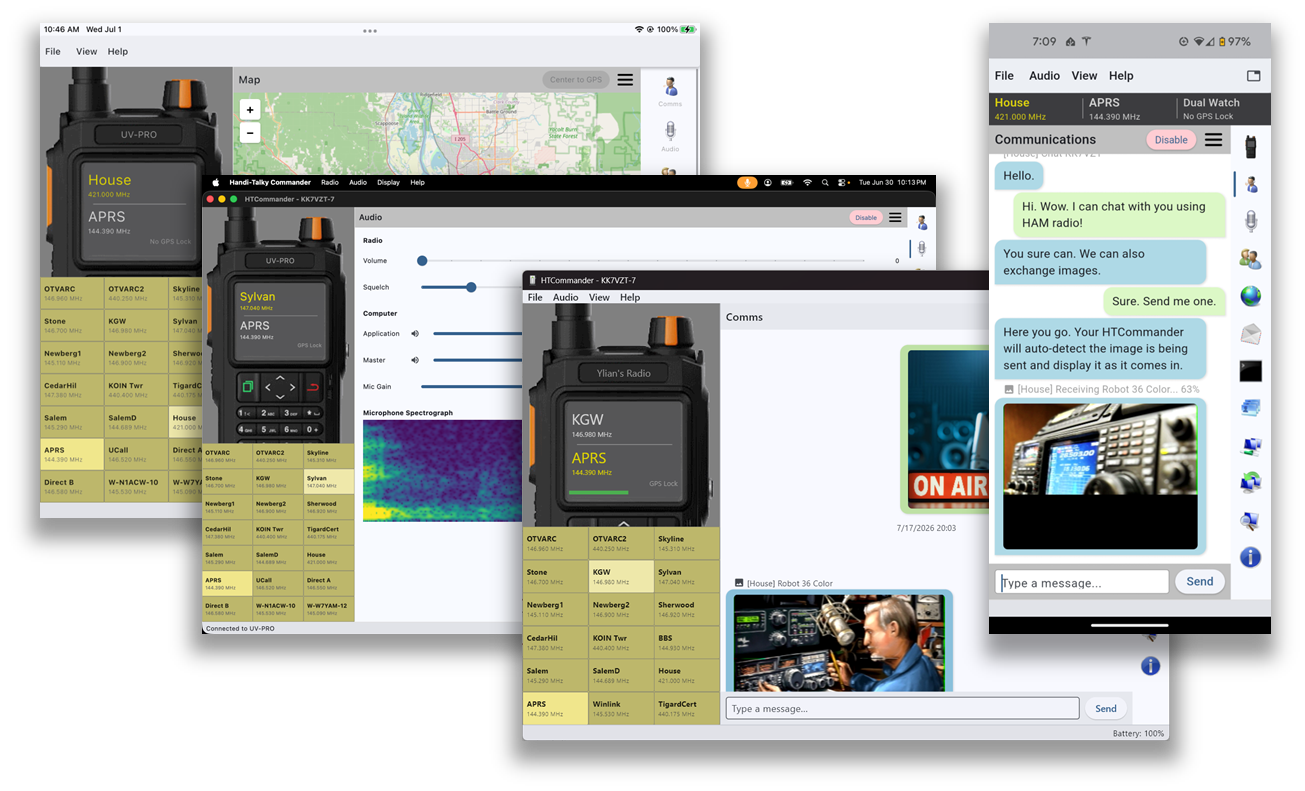Zoom out with the minus button on iPad map
This screenshot has width=1305, height=791.
[250, 132]
